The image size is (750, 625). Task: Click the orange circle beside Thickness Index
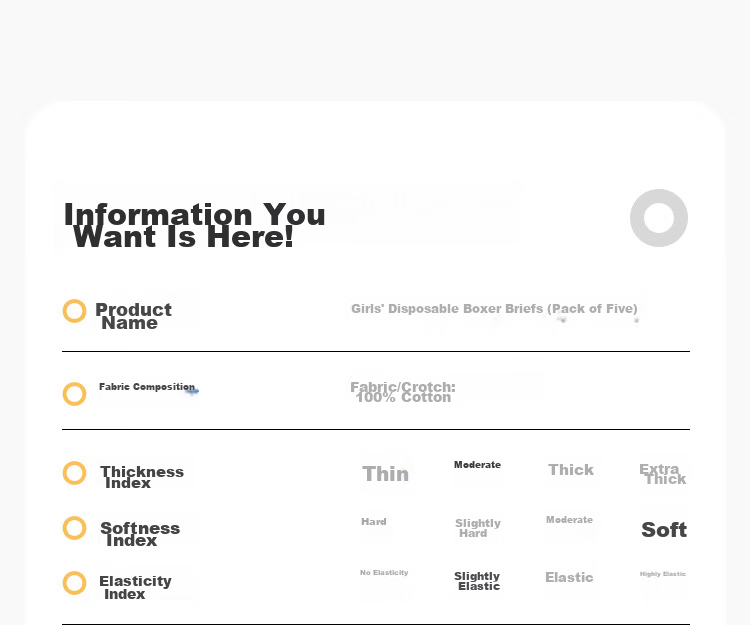pos(75,473)
